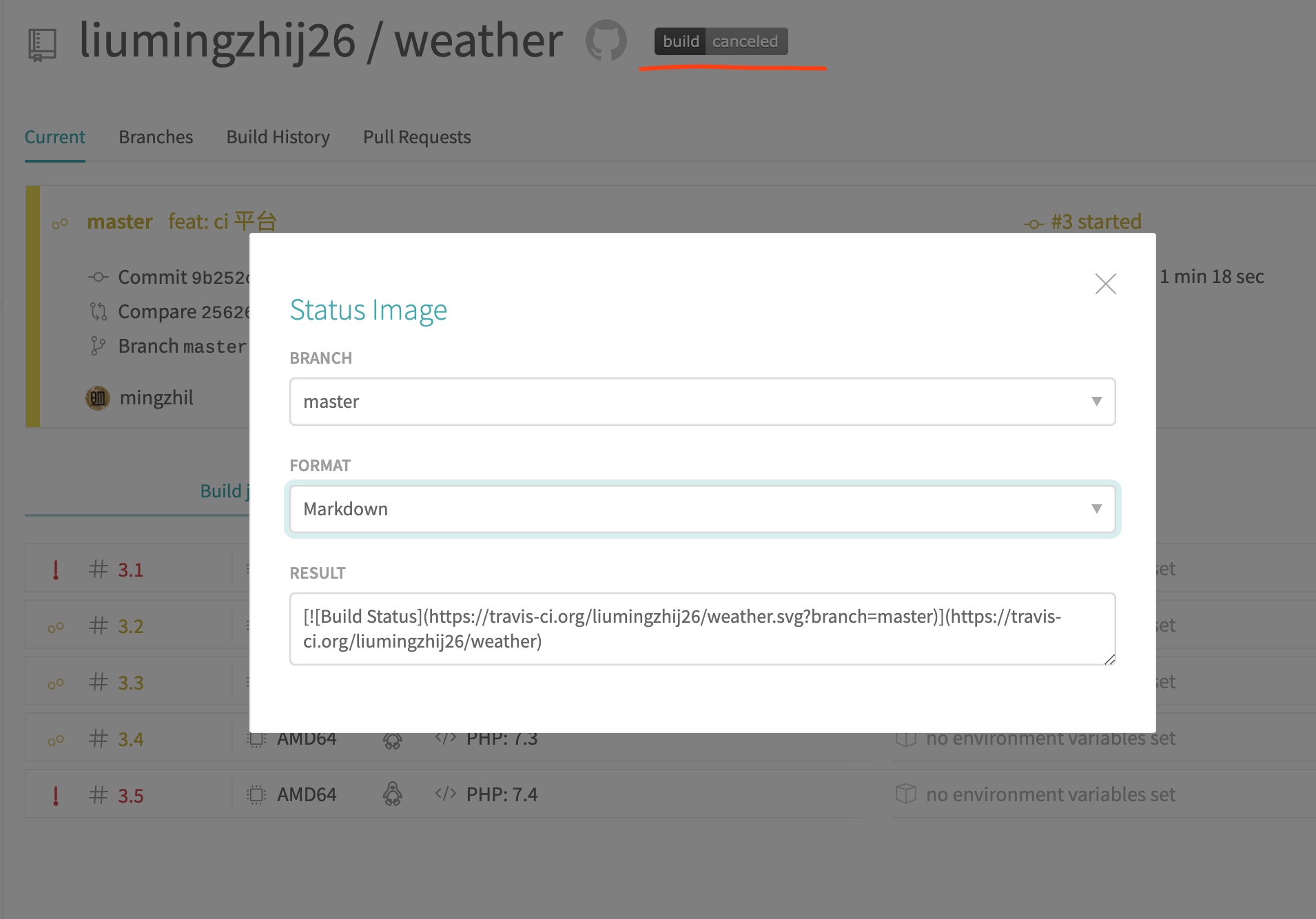Click the Result markdown text area
The image size is (1316, 919).
pos(703,629)
